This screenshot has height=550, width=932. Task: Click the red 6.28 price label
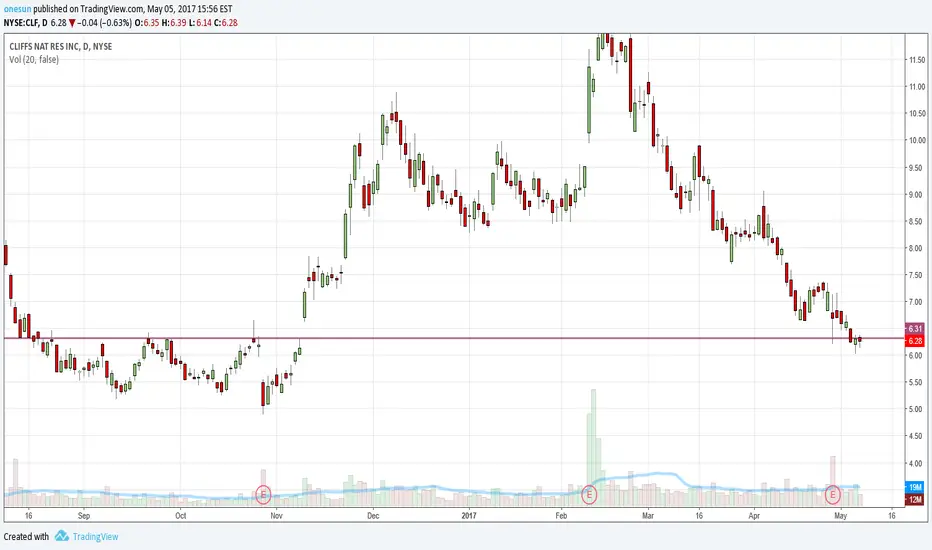915,341
